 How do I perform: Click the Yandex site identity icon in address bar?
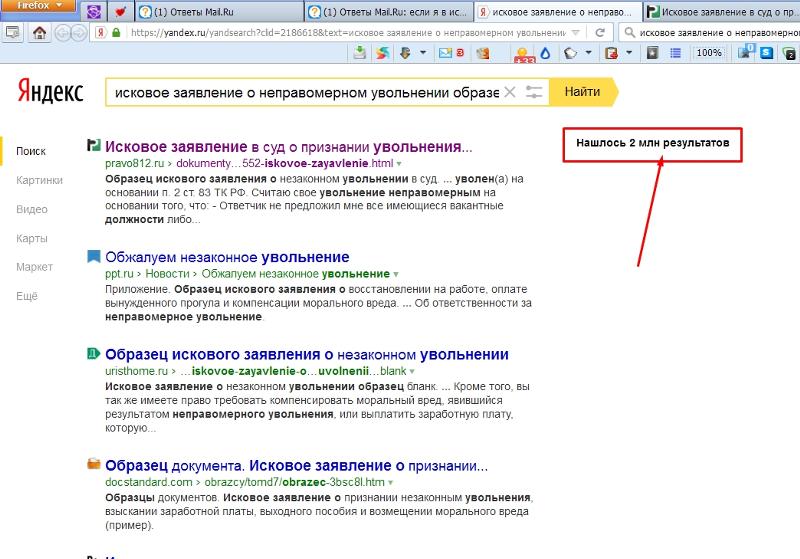(101, 33)
